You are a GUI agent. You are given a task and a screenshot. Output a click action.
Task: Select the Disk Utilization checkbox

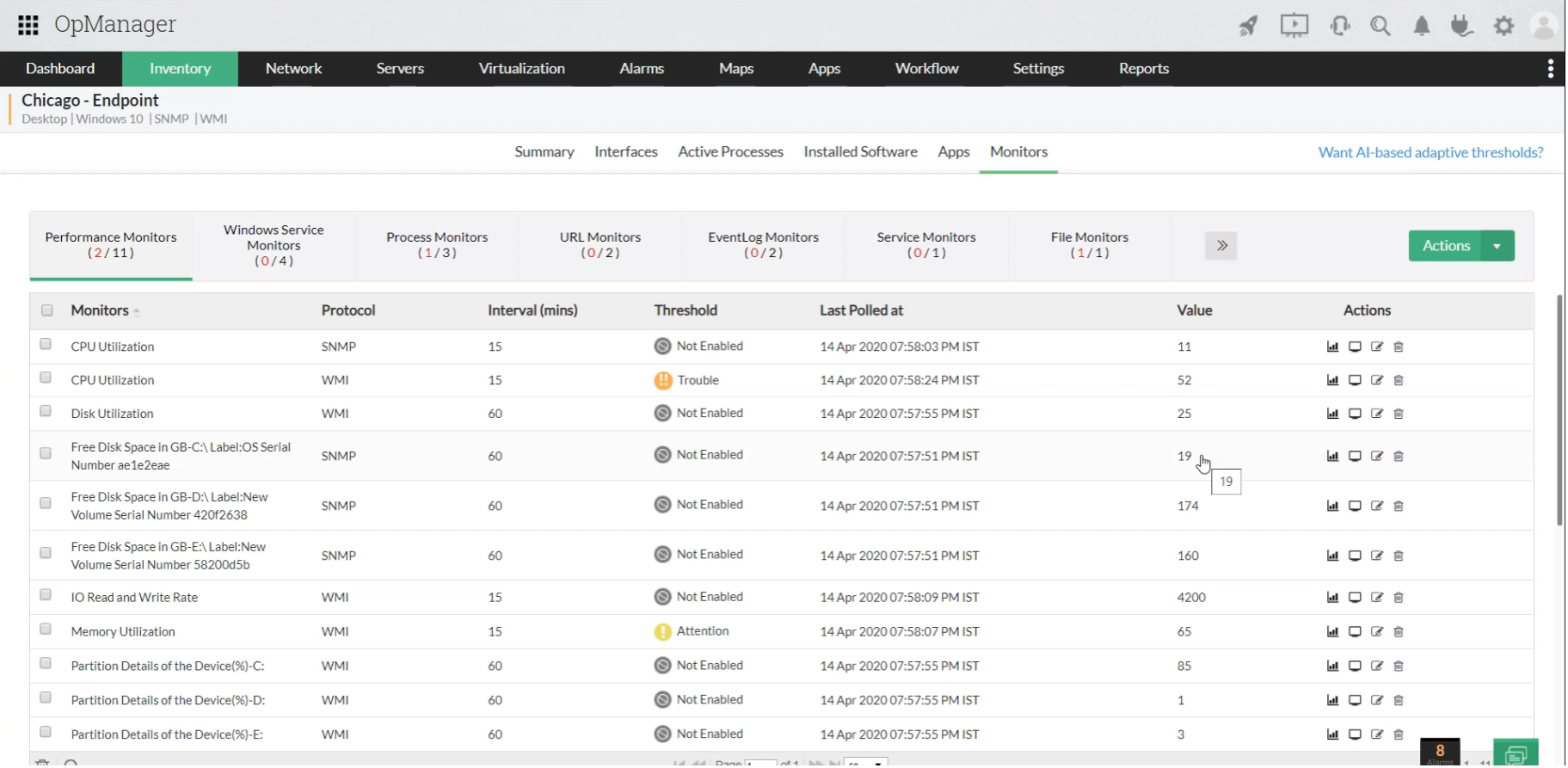point(46,411)
